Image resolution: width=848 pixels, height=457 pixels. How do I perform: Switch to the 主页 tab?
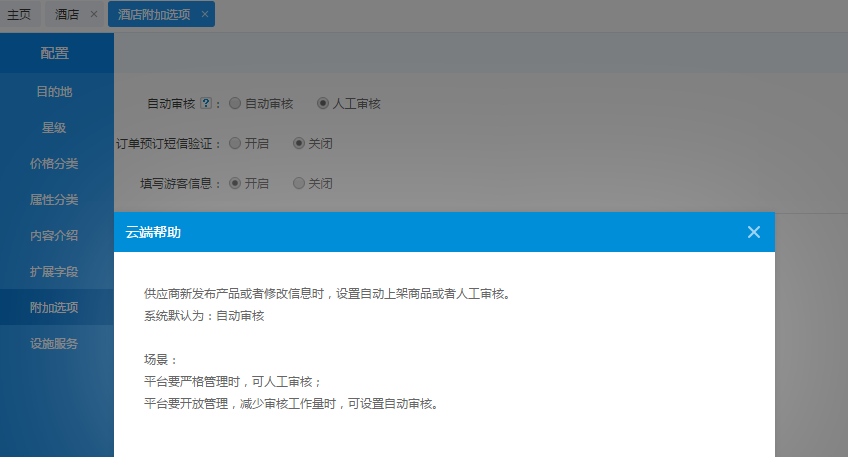19,14
